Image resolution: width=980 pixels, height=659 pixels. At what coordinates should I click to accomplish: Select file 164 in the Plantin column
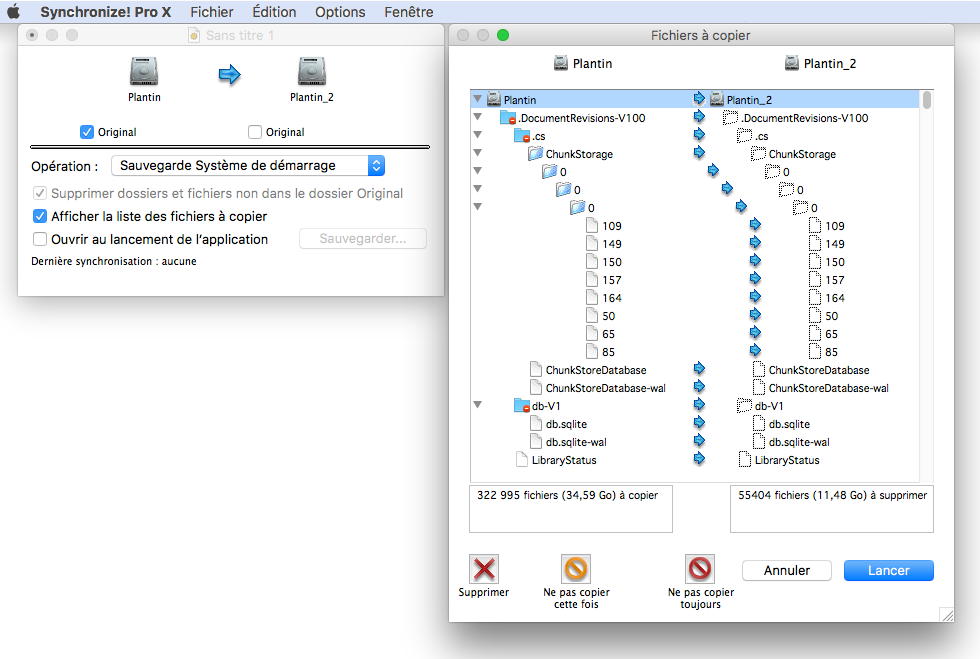point(612,298)
